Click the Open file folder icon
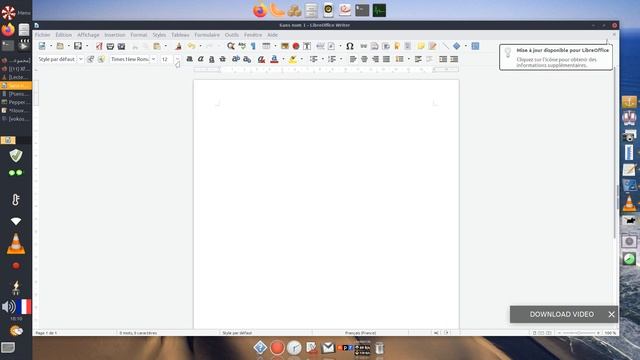This screenshot has height=360, width=640. tap(60, 46)
